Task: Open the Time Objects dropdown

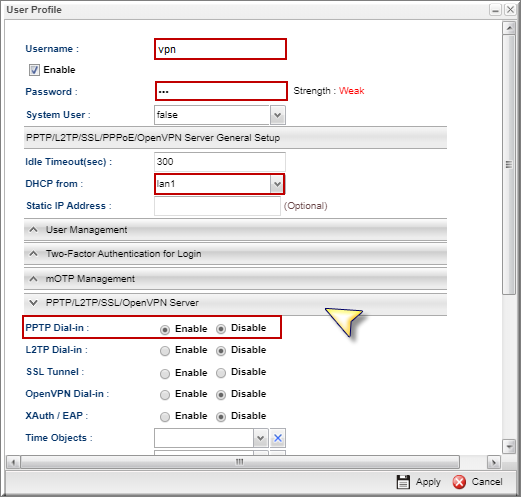Action: [261, 438]
